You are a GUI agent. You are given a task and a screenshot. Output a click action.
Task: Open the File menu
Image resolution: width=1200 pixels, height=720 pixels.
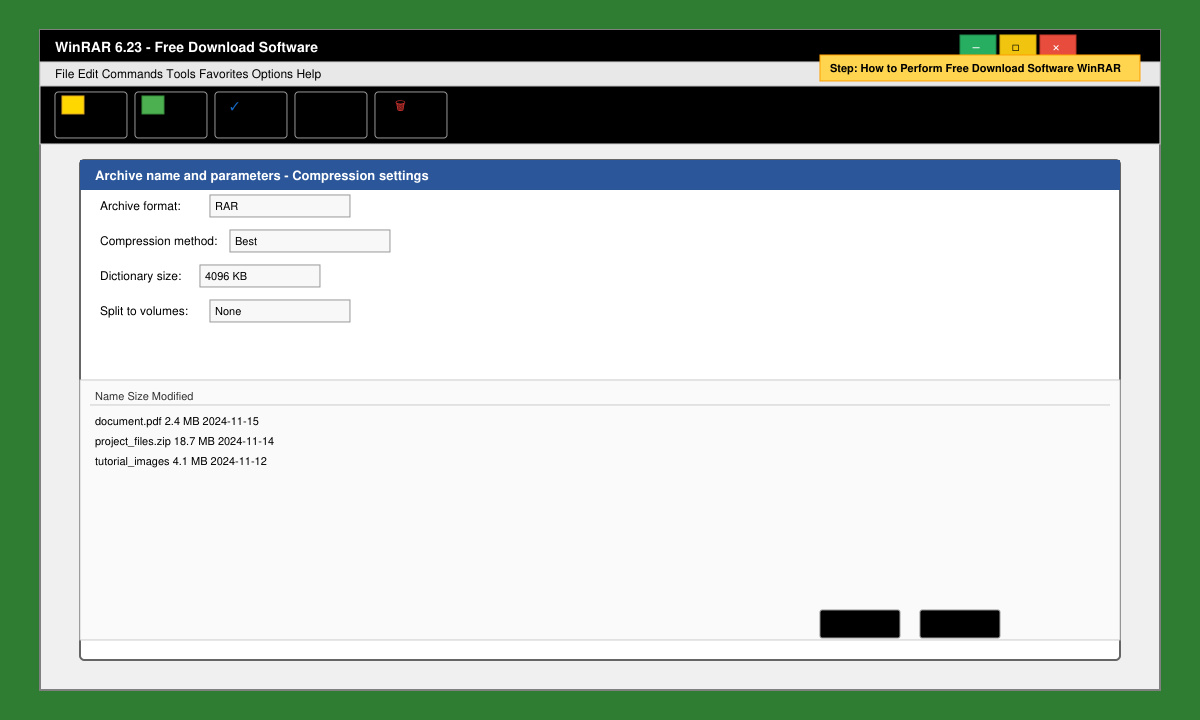point(65,74)
